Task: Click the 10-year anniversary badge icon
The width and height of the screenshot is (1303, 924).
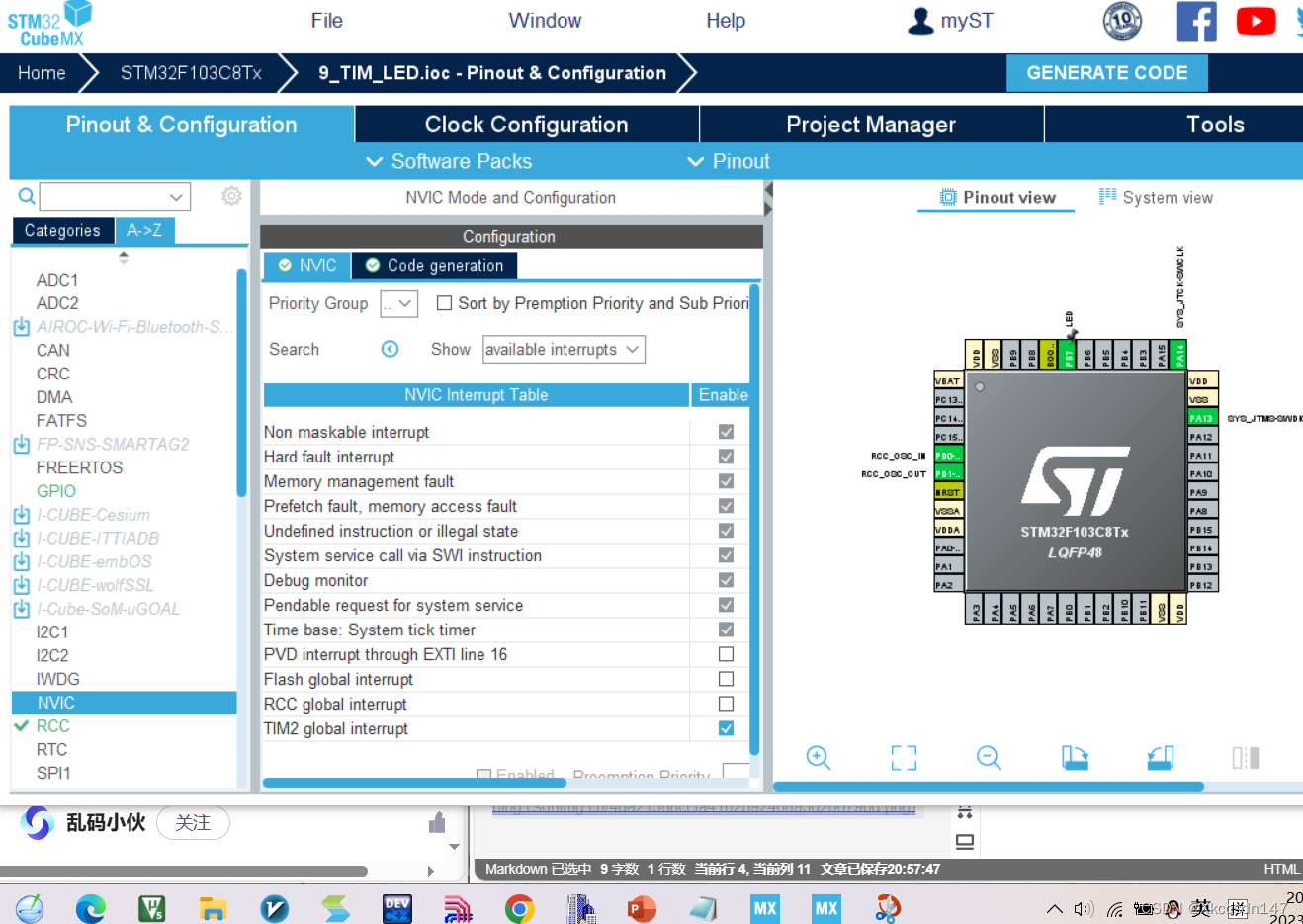Action: click(x=1122, y=21)
